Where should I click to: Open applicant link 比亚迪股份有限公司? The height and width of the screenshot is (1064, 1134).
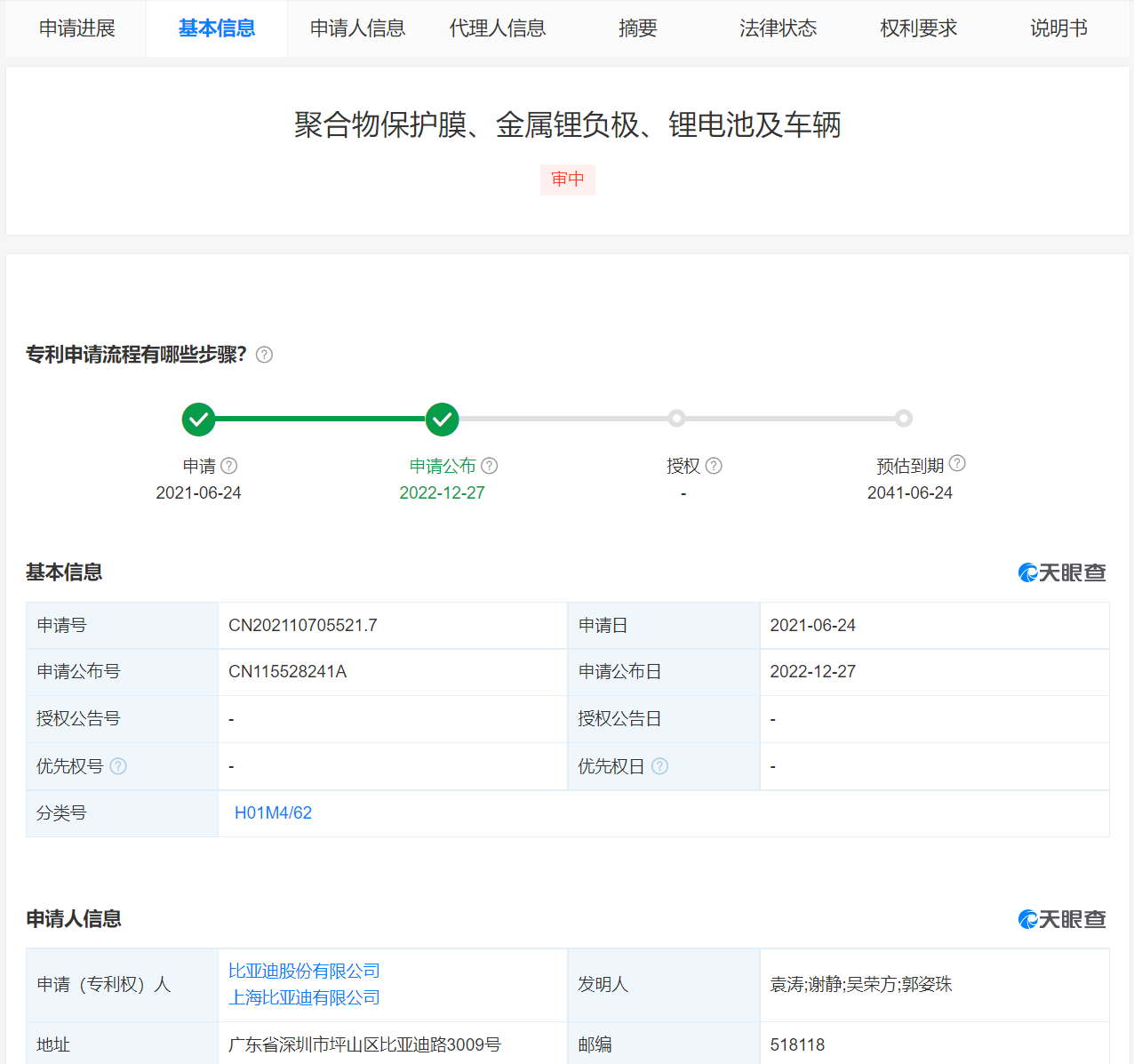tap(304, 971)
